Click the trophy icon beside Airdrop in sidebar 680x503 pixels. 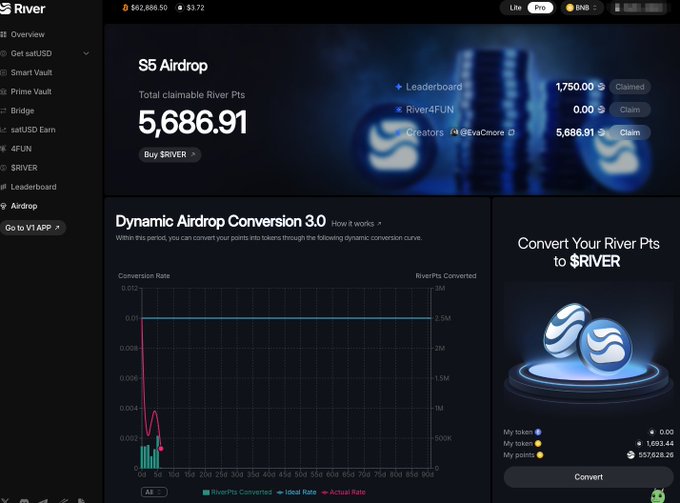(3, 206)
